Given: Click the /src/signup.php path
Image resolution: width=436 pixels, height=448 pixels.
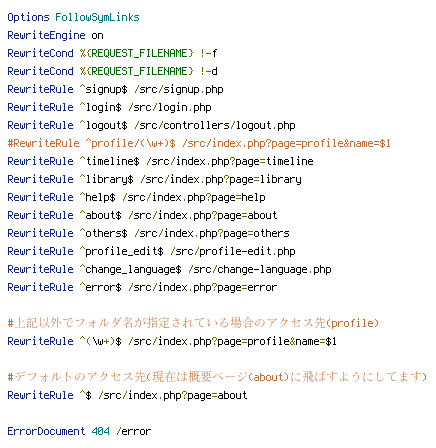Looking at the screenshot, I should [179, 90].
